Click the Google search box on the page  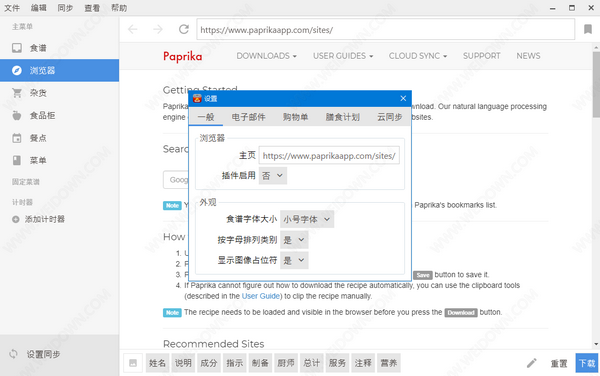pyautogui.click(x=176, y=180)
